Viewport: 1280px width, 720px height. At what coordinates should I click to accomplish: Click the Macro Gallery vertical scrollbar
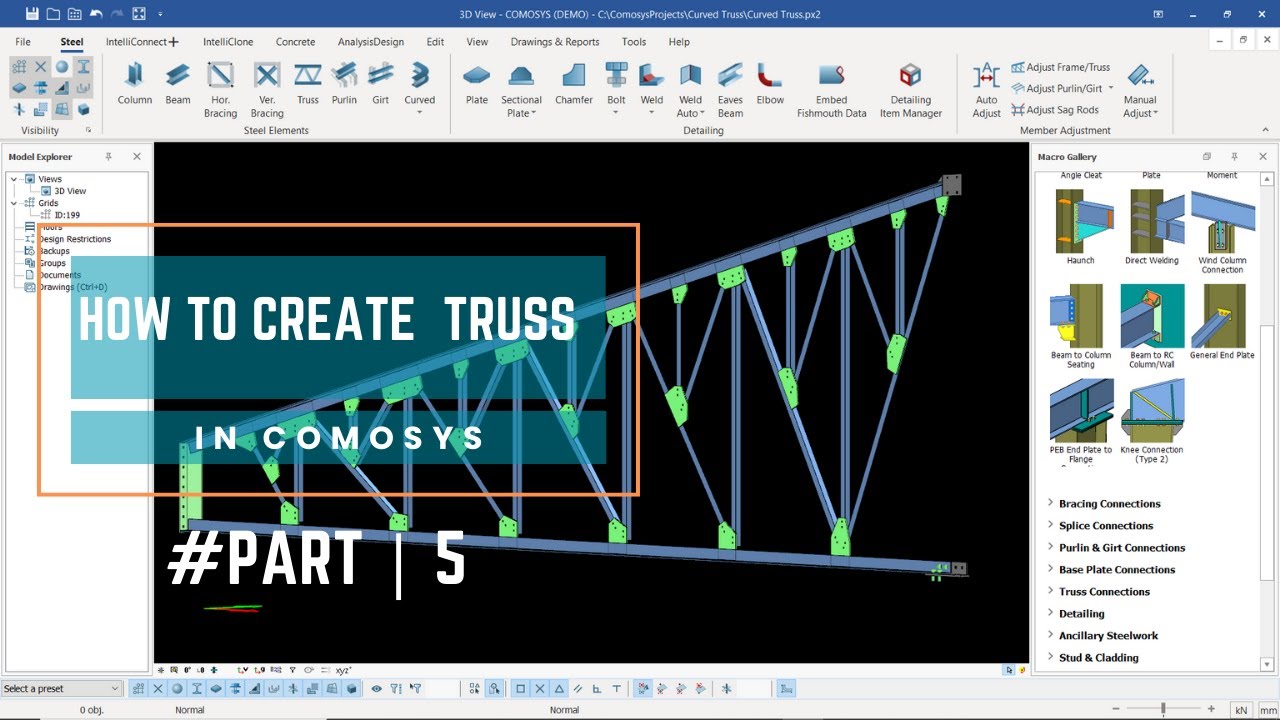pyautogui.click(x=1266, y=420)
